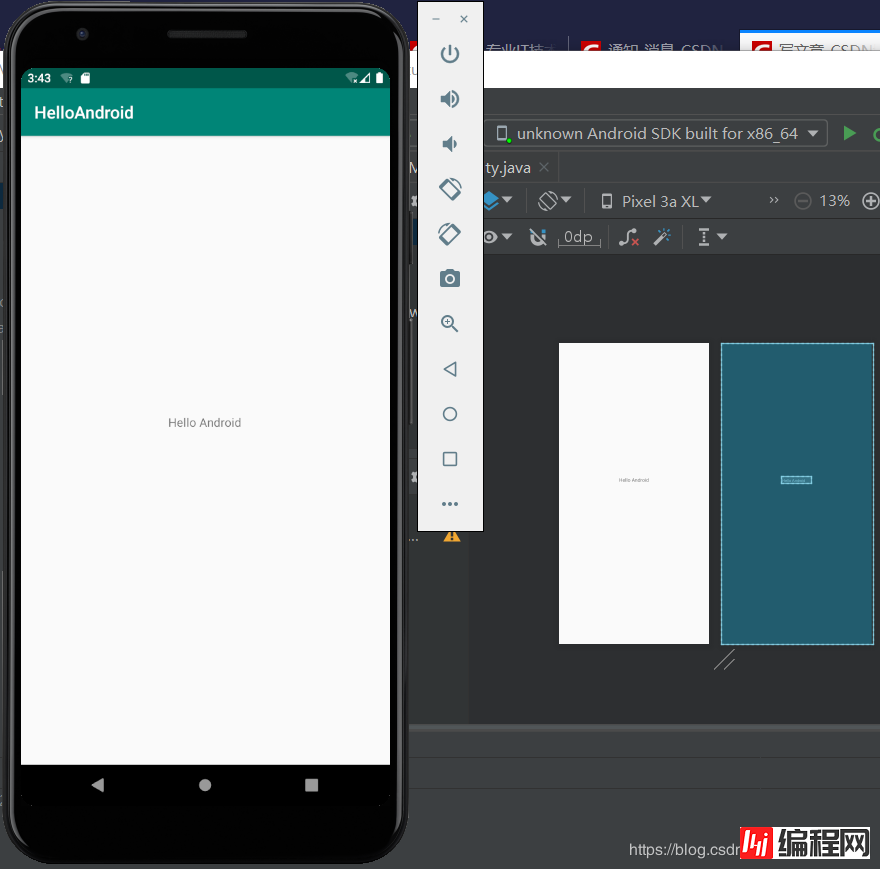
Task: Click the phone battery status icon
Action: tap(380, 77)
